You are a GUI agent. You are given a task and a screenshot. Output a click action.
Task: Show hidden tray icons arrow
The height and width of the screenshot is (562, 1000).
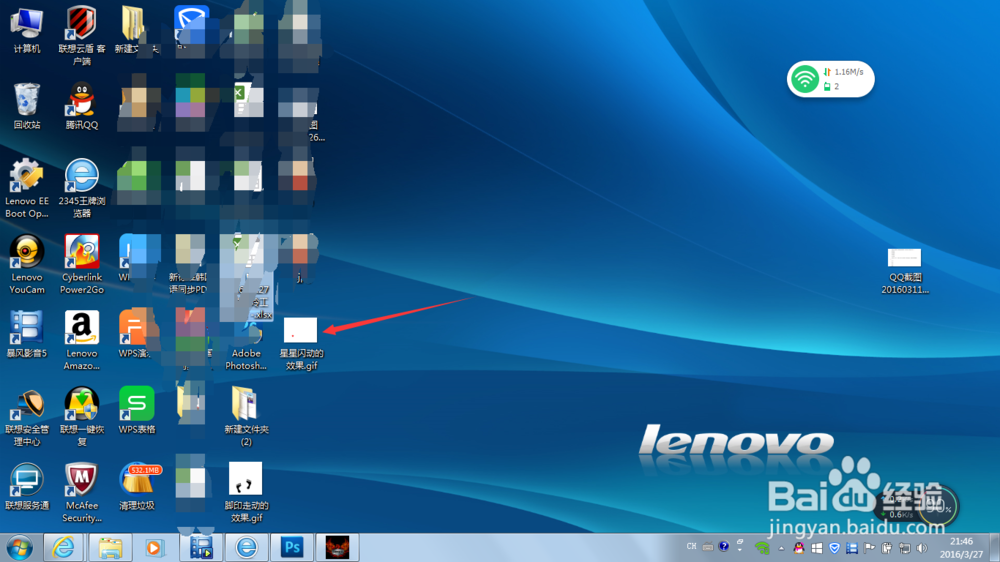tap(781, 548)
